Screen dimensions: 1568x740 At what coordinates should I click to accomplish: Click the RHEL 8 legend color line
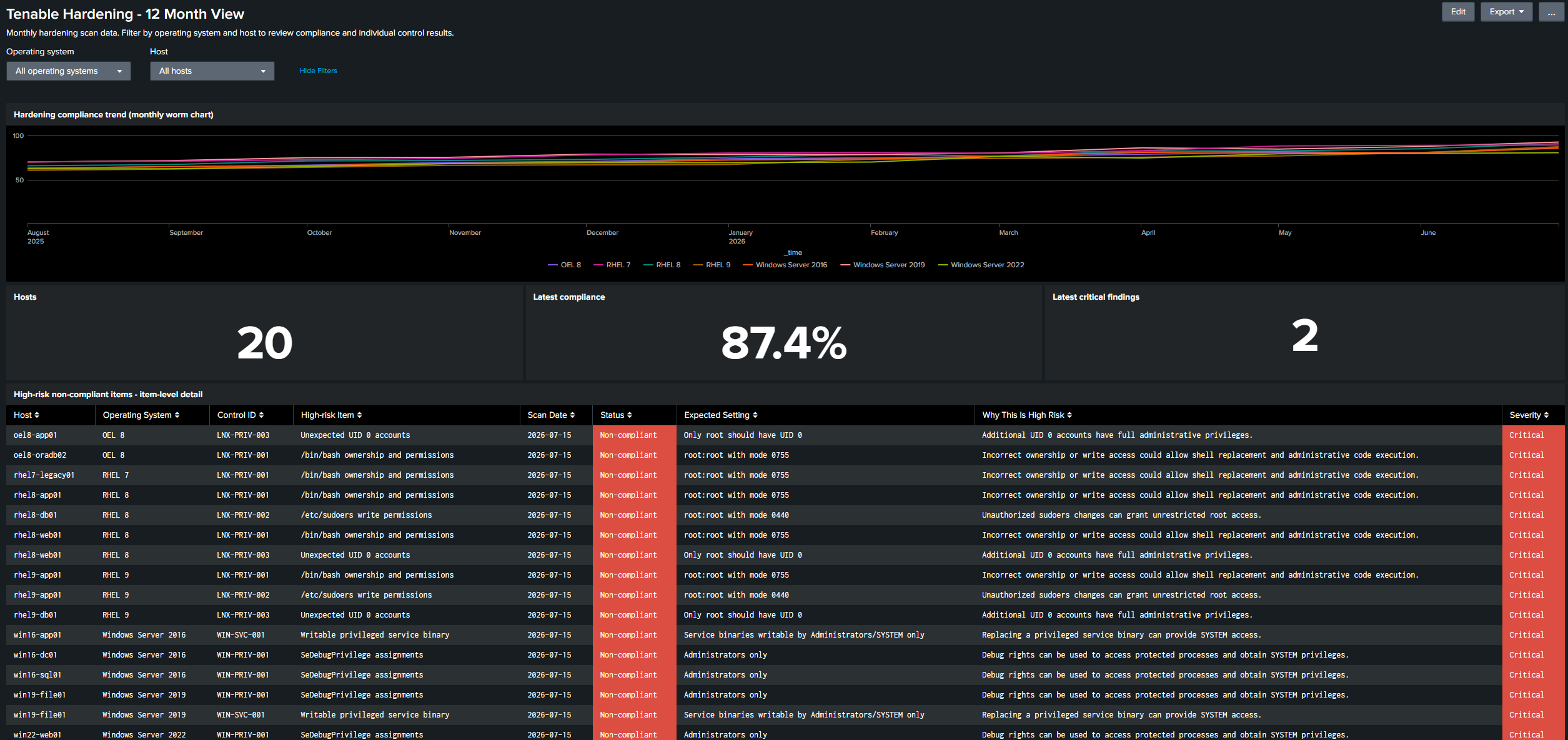648,265
